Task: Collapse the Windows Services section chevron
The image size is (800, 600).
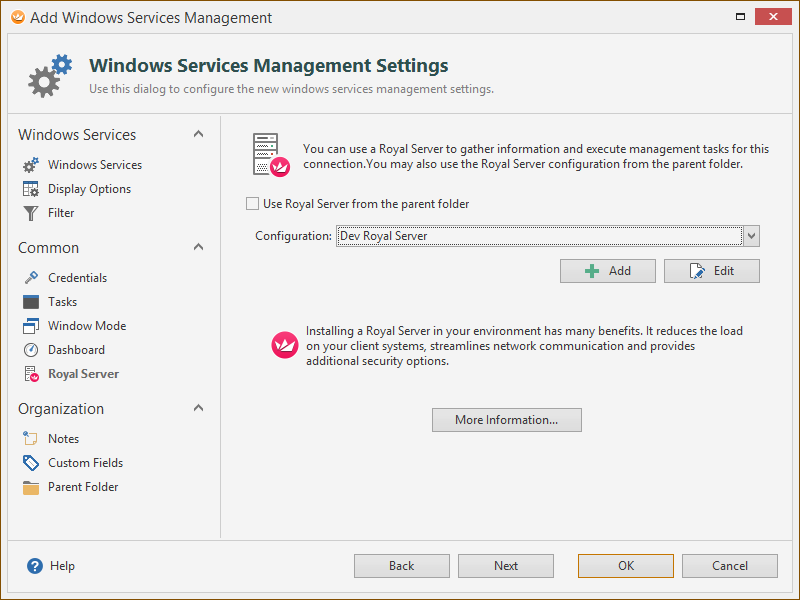Action: tap(198, 134)
